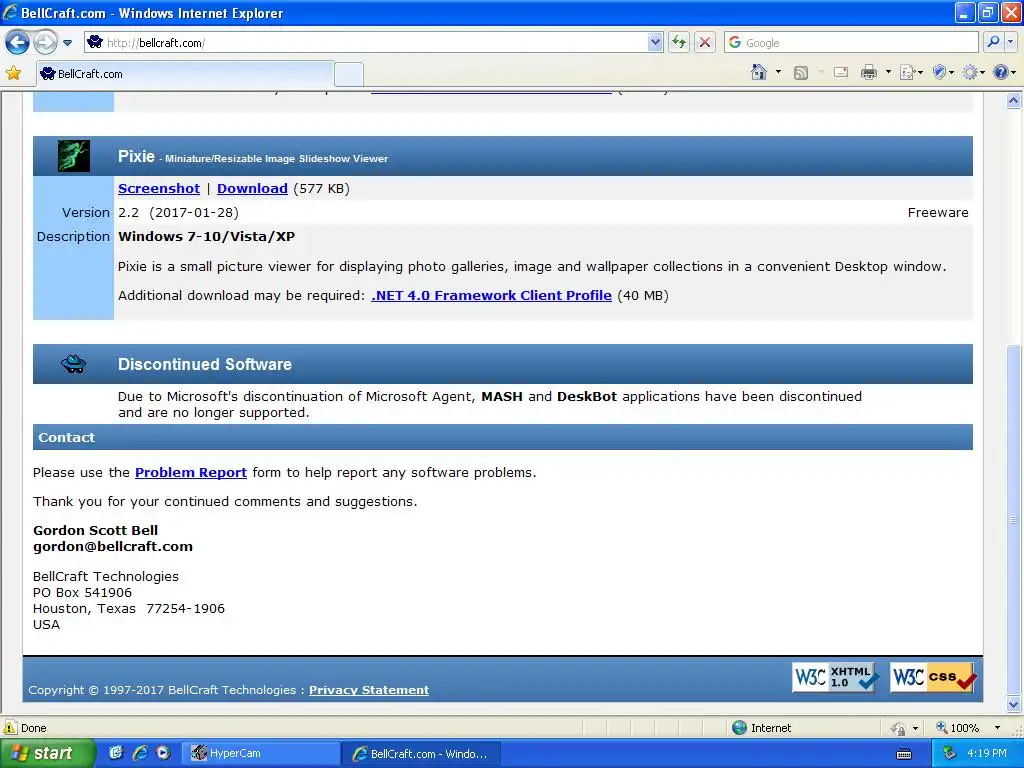The image size is (1024, 768).
Task: Click the Pixie Download link
Action: (252, 189)
